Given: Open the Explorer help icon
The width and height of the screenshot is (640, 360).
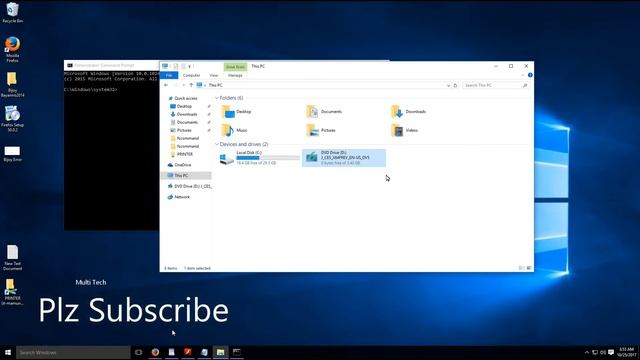Looking at the screenshot, I should click(x=530, y=75).
